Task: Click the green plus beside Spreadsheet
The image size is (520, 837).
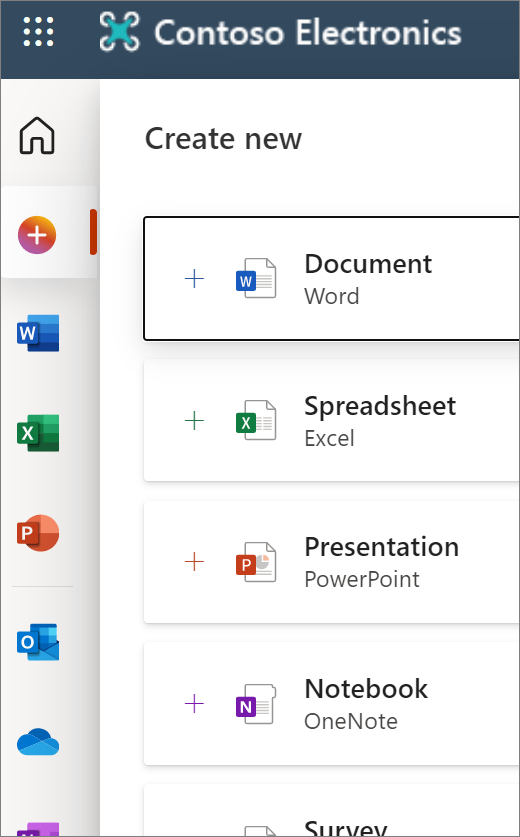Action: click(x=194, y=421)
